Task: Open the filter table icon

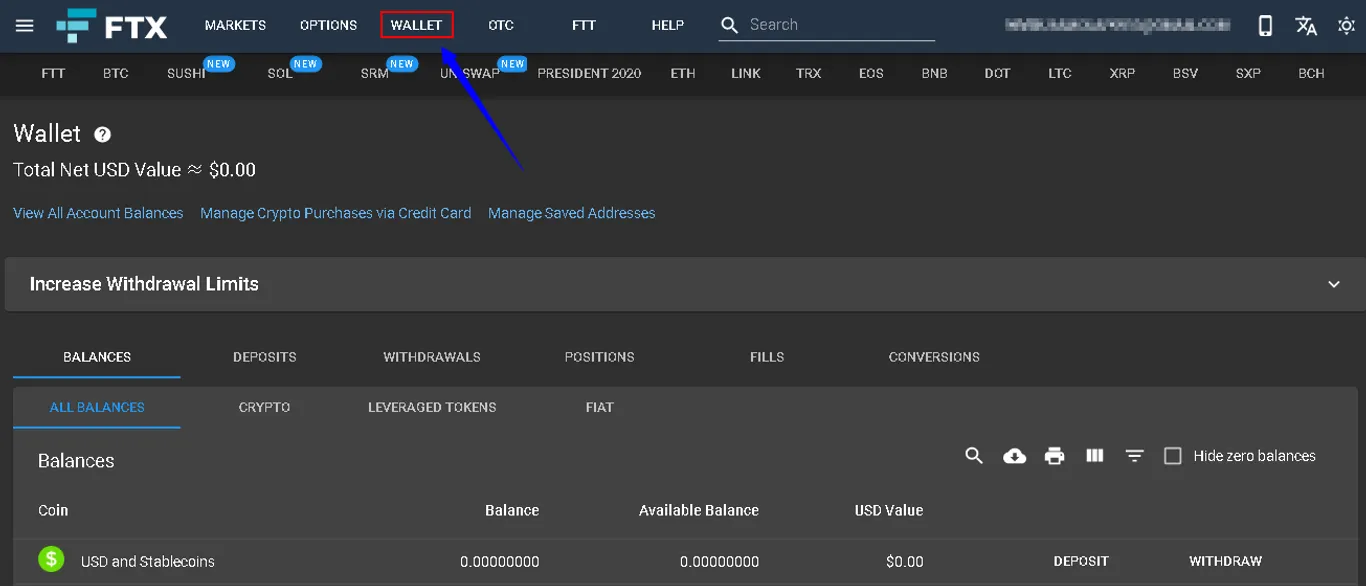Action: 1134,456
